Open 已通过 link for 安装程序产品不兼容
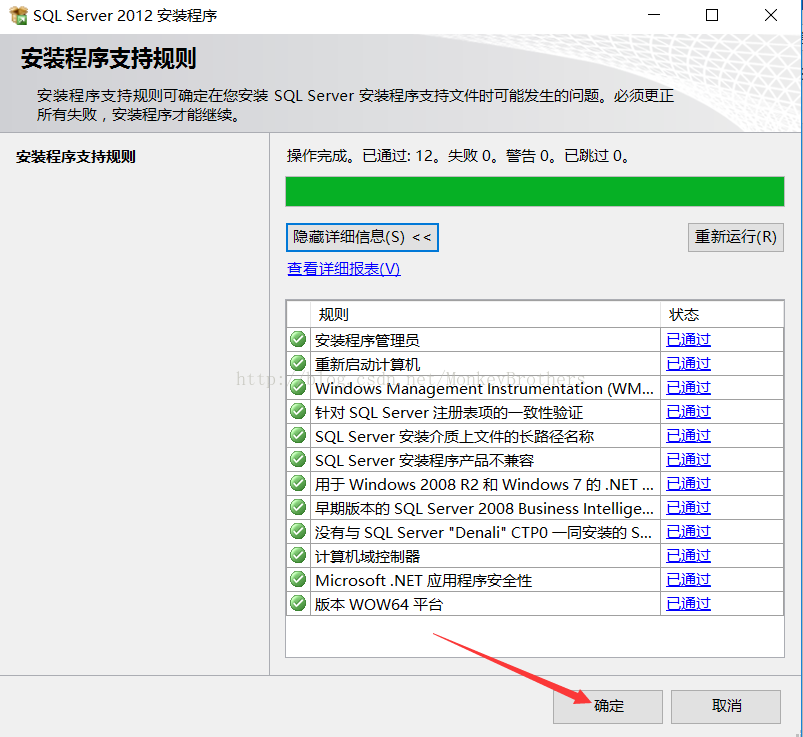Viewport: 803px width, 737px height. pyautogui.click(x=688, y=460)
